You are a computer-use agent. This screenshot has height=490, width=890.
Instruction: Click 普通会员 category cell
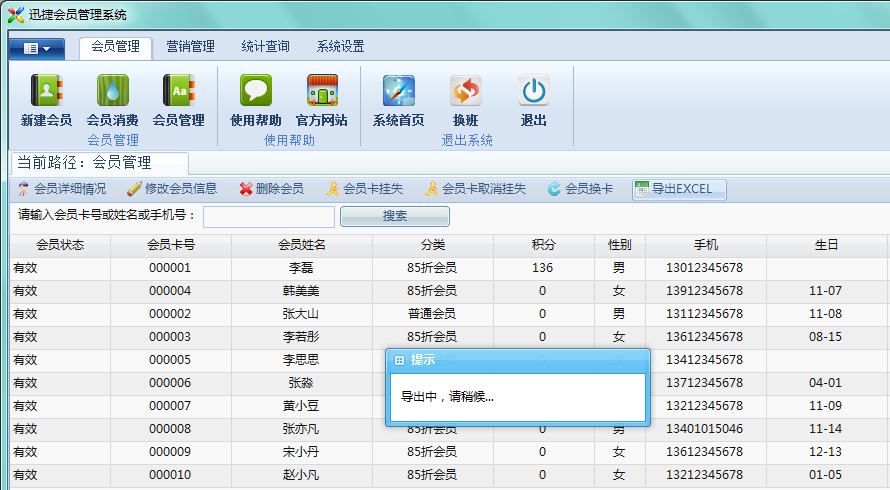click(x=432, y=314)
